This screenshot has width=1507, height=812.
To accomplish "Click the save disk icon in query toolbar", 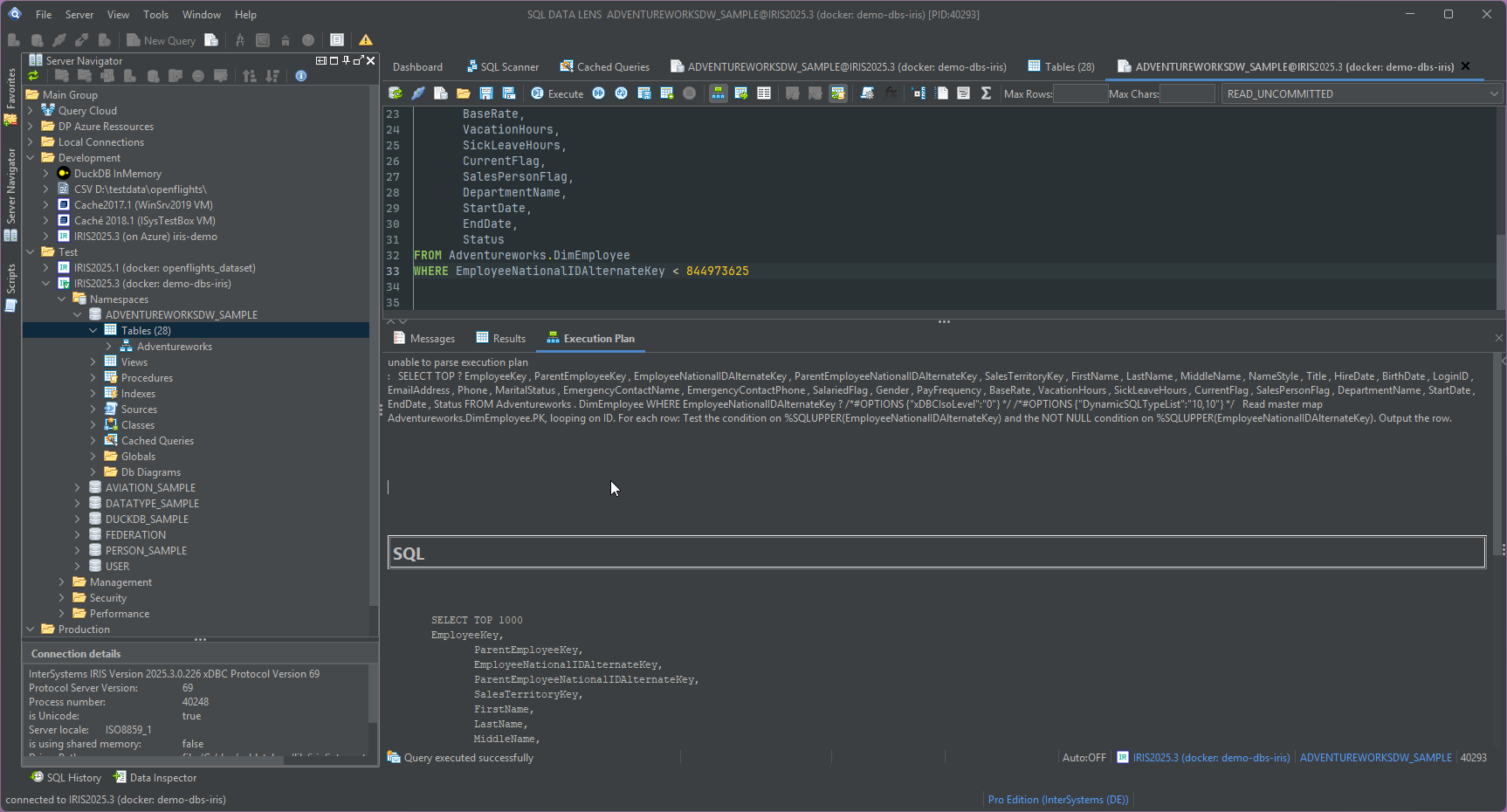I will tap(486, 93).
